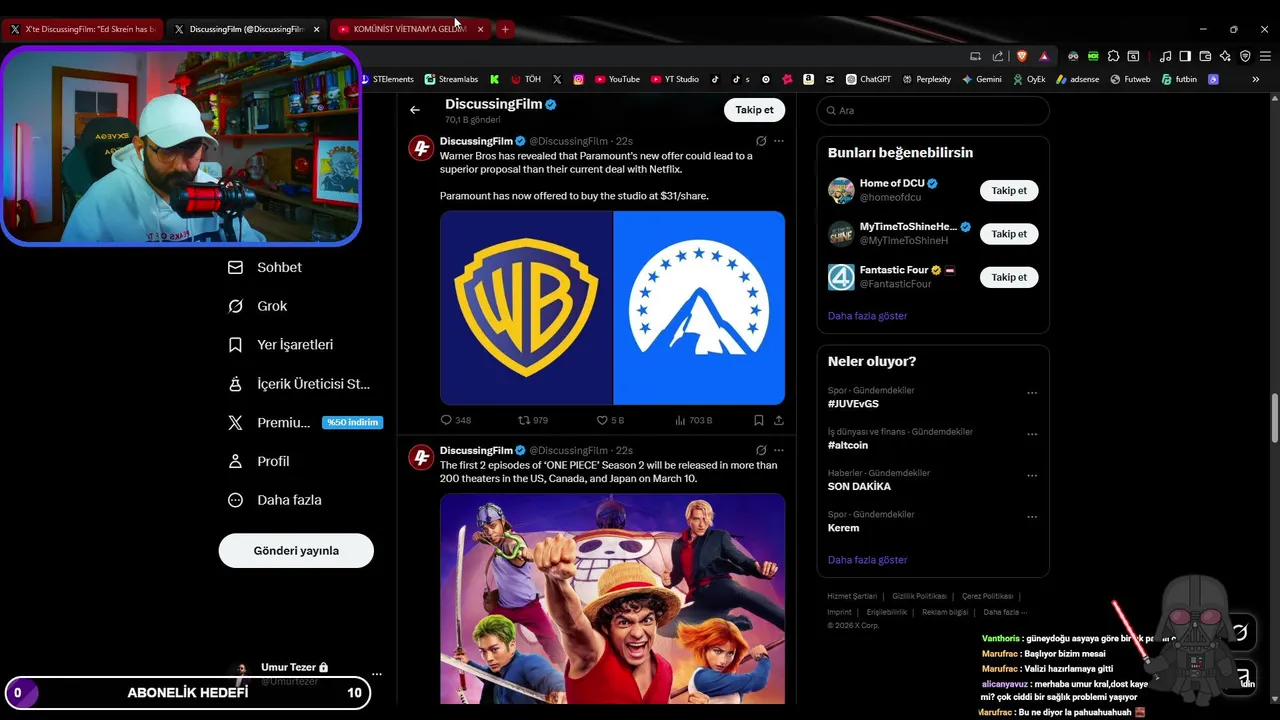The width and height of the screenshot is (1280, 720).
Task: Repost the Warner Bros post
Action: pos(533,420)
